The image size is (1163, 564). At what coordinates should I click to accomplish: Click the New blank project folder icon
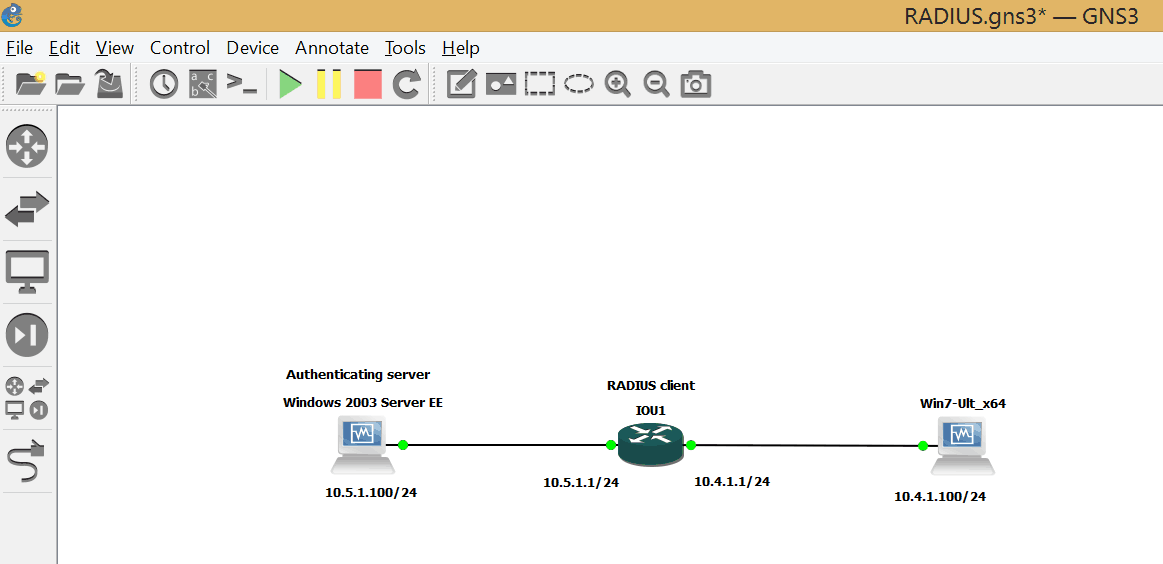tap(31, 84)
